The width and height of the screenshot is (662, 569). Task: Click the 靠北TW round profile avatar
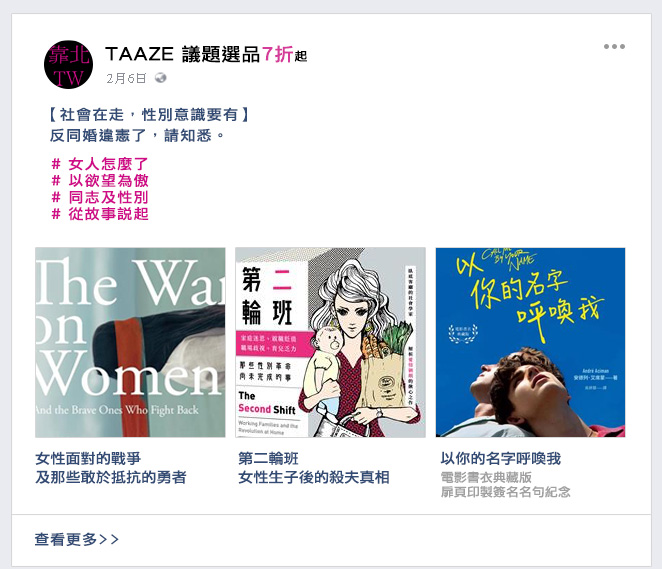(68, 65)
